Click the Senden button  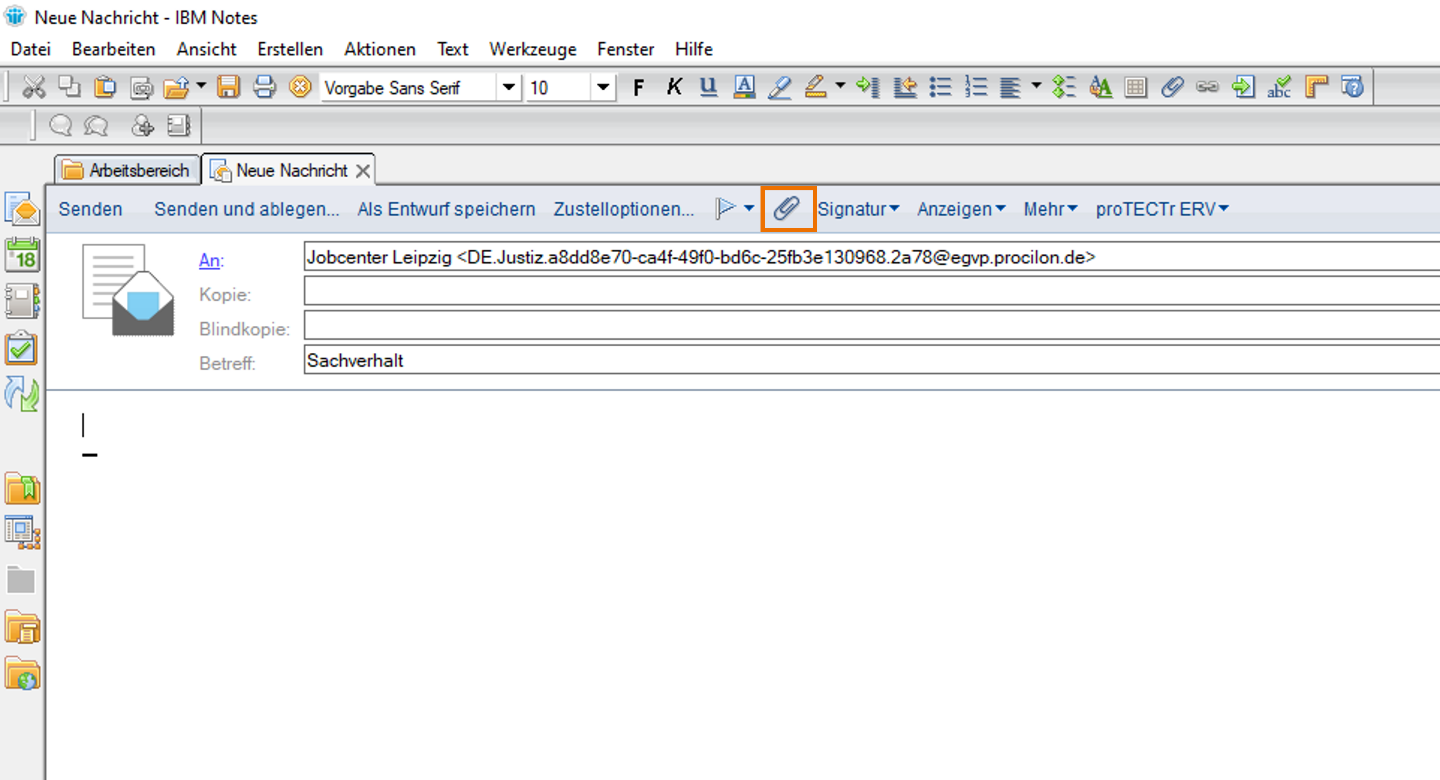point(90,209)
